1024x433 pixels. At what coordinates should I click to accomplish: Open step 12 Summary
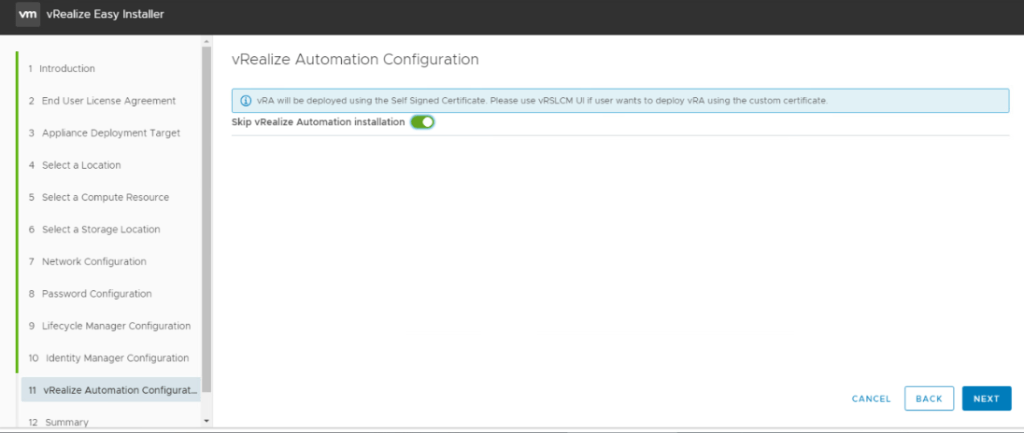click(x=65, y=422)
